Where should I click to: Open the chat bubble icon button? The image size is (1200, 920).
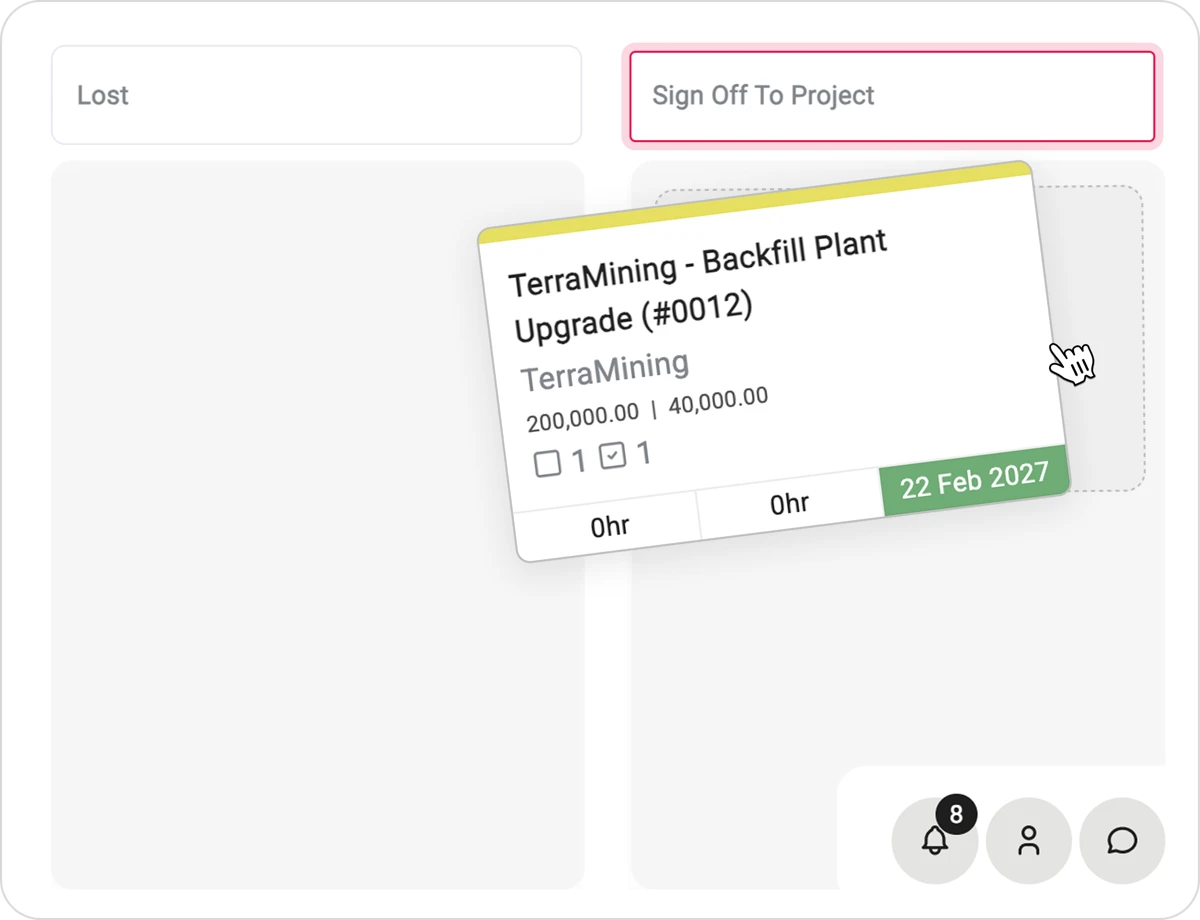(1123, 841)
